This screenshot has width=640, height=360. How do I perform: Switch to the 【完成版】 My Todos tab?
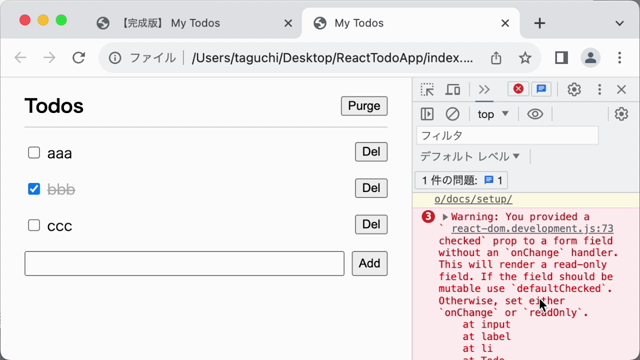coord(194,23)
